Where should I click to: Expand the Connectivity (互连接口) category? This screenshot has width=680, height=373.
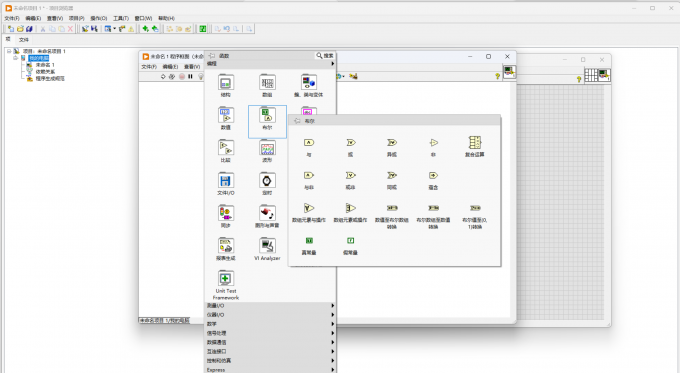[271, 351]
